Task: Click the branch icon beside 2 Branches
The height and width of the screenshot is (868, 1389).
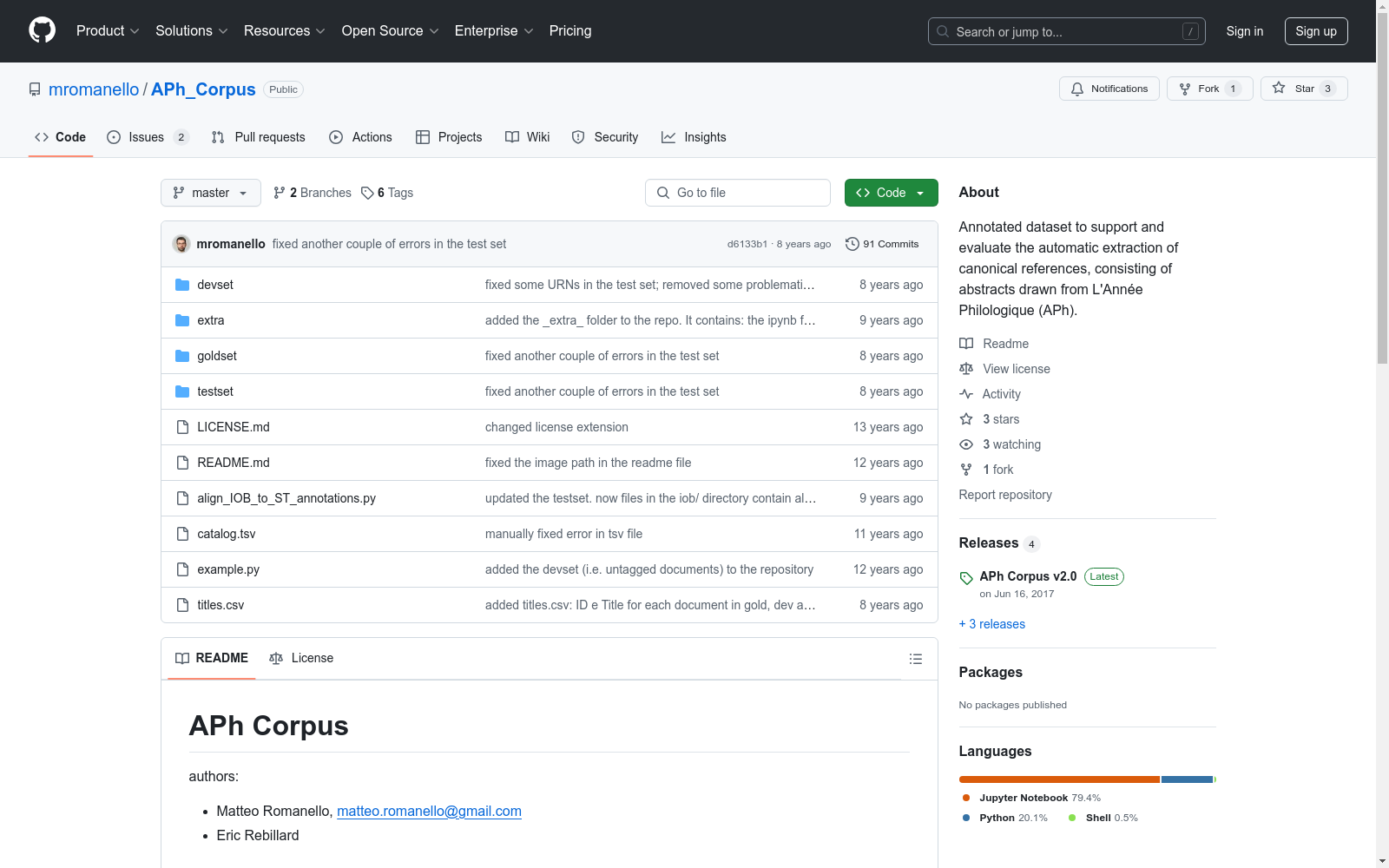Action: [x=280, y=193]
